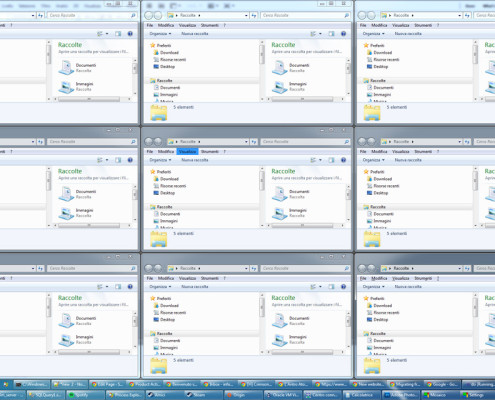Click Preferiti star in center window
The height and width of the screenshot is (400, 495).
pos(153,172)
